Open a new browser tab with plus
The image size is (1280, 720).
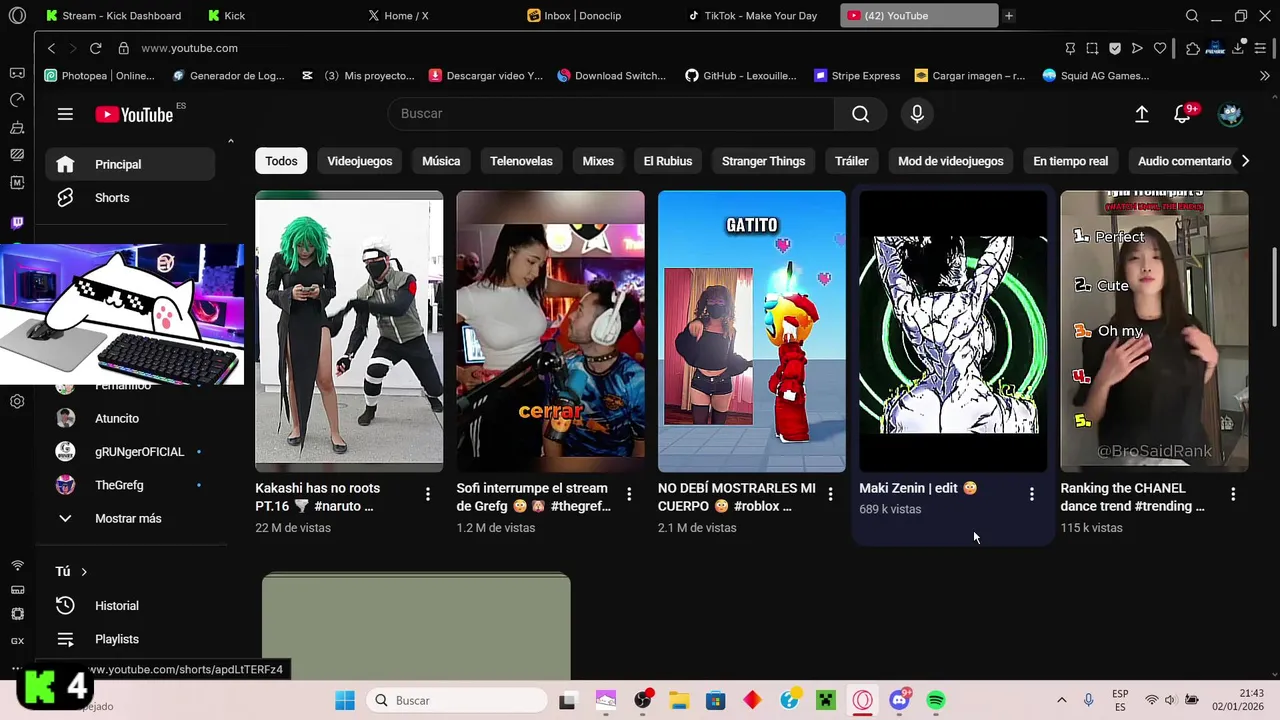(1009, 16)
